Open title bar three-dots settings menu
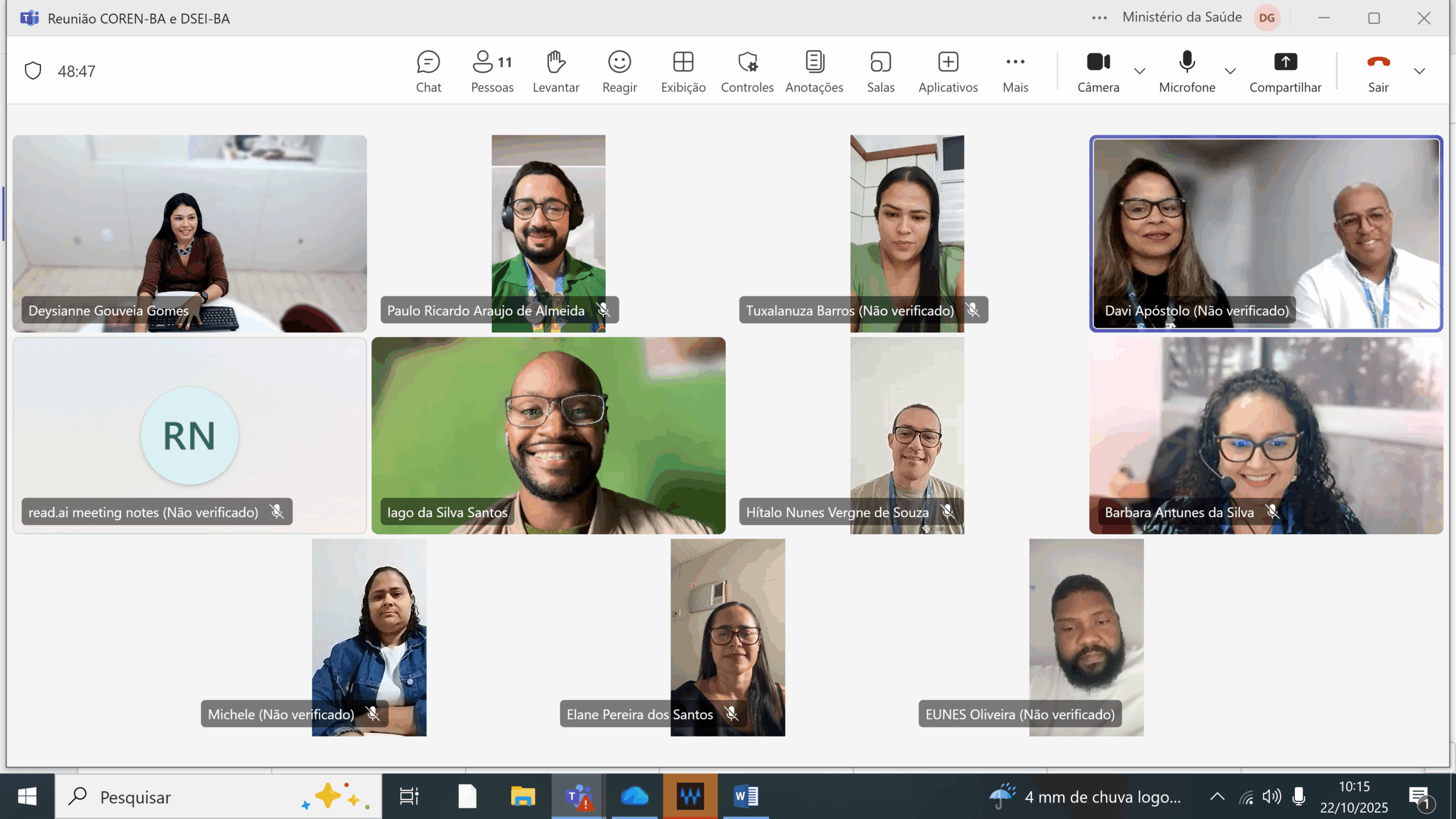Viewport: 1456px width, 819px height. coord(1099,18)
